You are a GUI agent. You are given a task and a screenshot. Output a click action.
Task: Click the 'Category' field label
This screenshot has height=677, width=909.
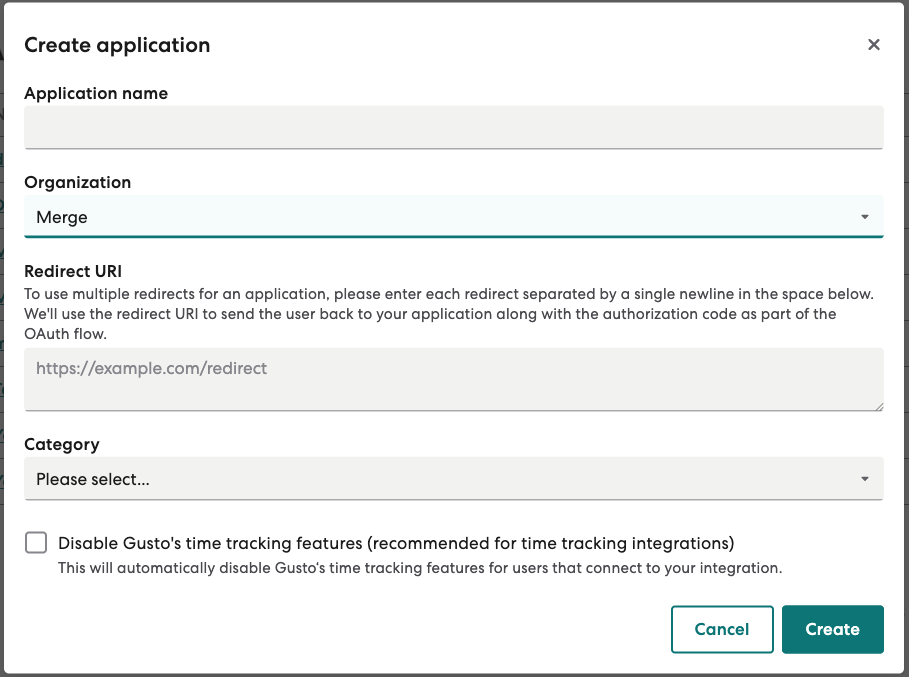click(x=61, y=445)
